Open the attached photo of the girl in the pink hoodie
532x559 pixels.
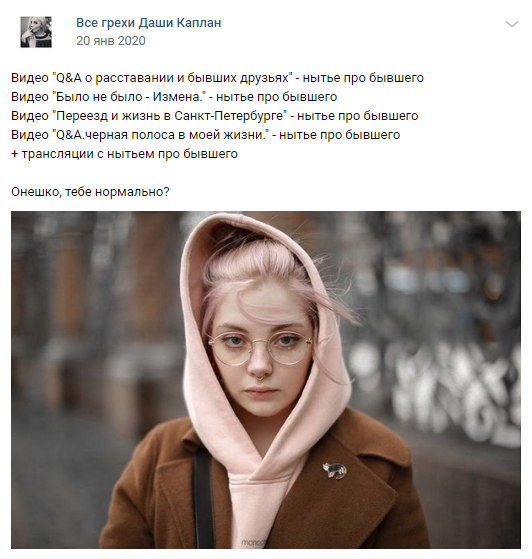(x=266, y=380)
